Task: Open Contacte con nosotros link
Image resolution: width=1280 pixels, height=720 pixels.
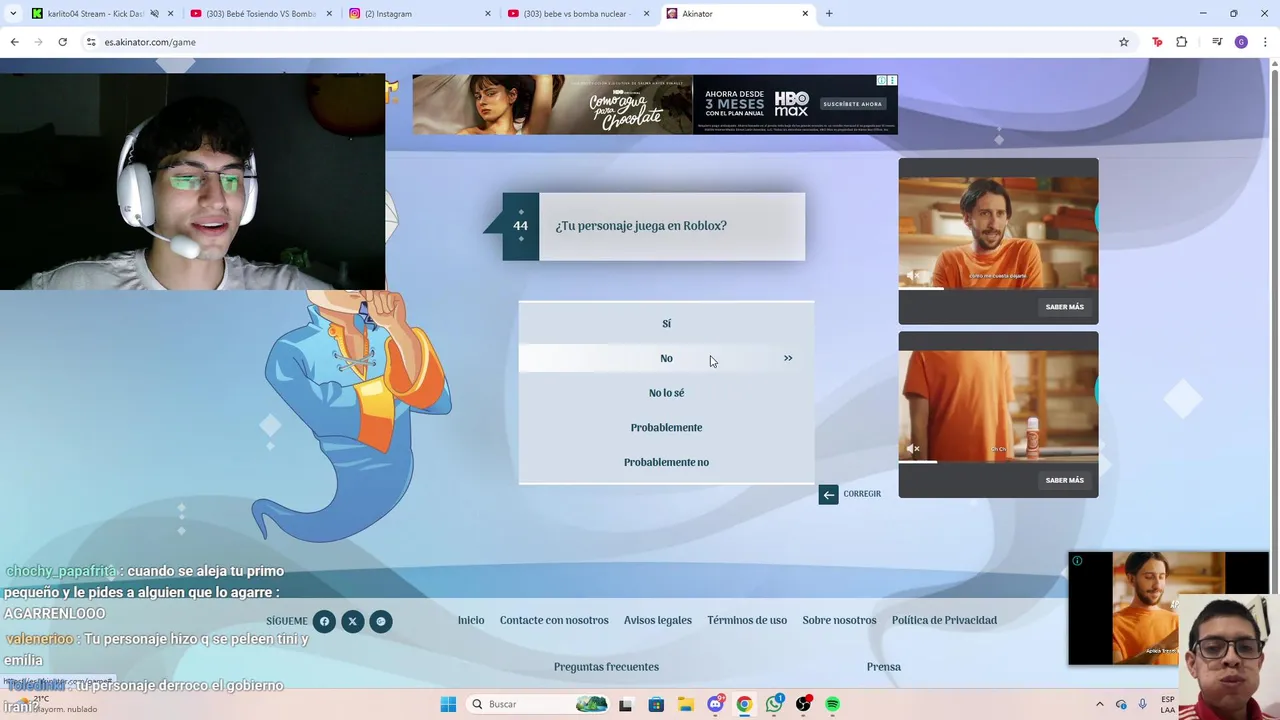Action: [x=554, y=620]
